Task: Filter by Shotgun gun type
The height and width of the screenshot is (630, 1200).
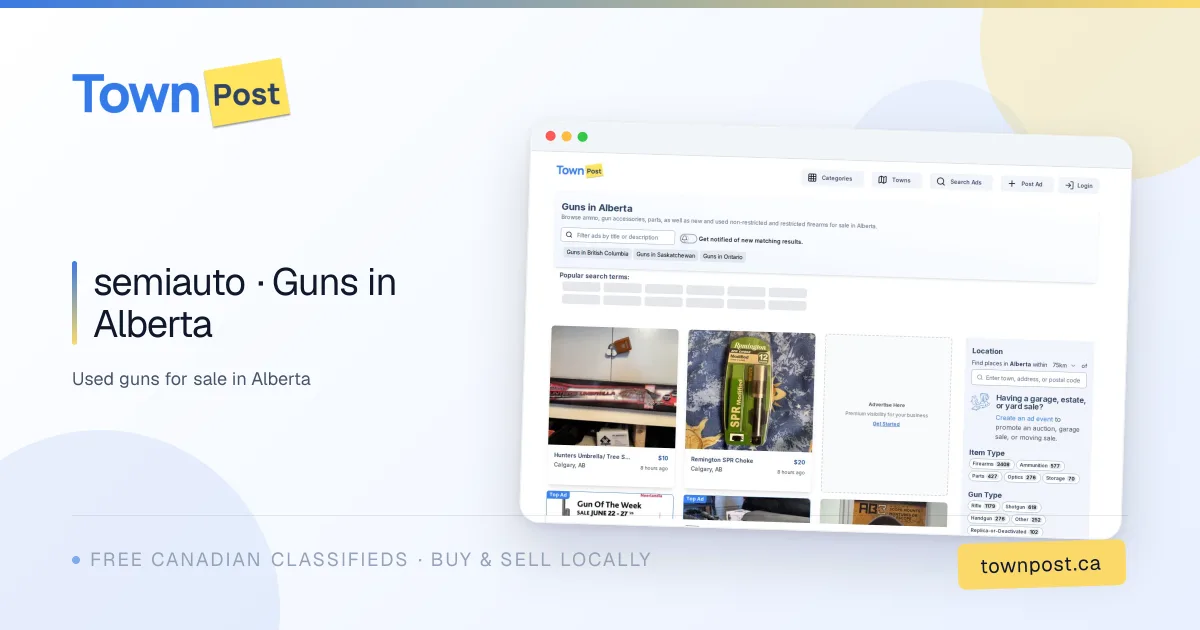Action: (x=1021, y=507)
